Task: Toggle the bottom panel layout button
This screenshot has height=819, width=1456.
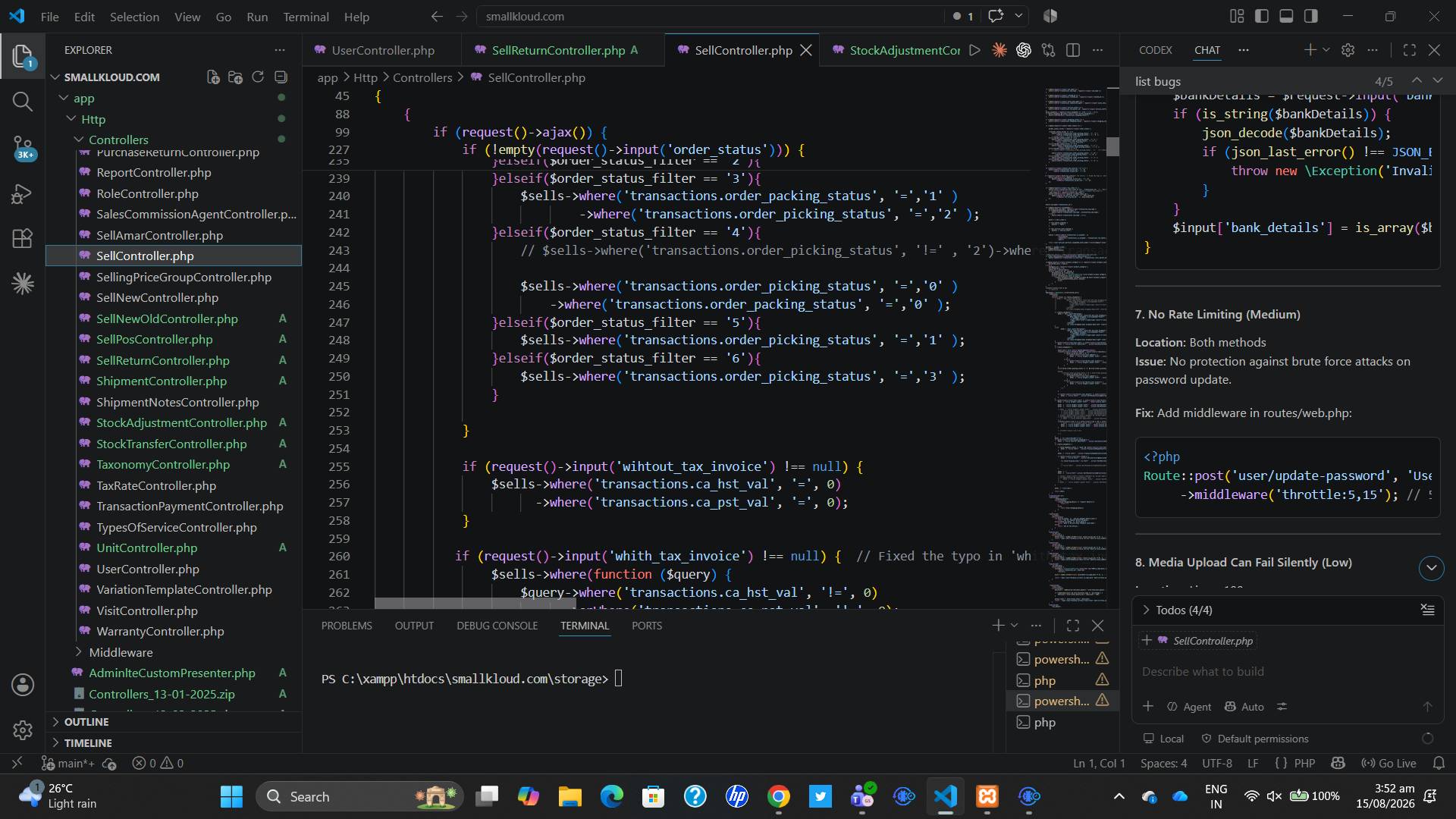Action: (1286, 16)
